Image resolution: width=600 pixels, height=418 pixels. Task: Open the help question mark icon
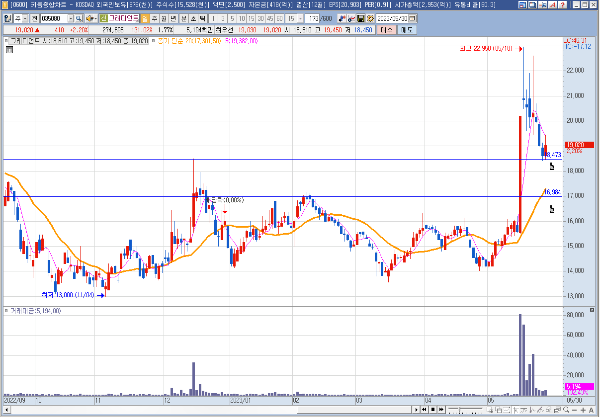click(562, 5)
